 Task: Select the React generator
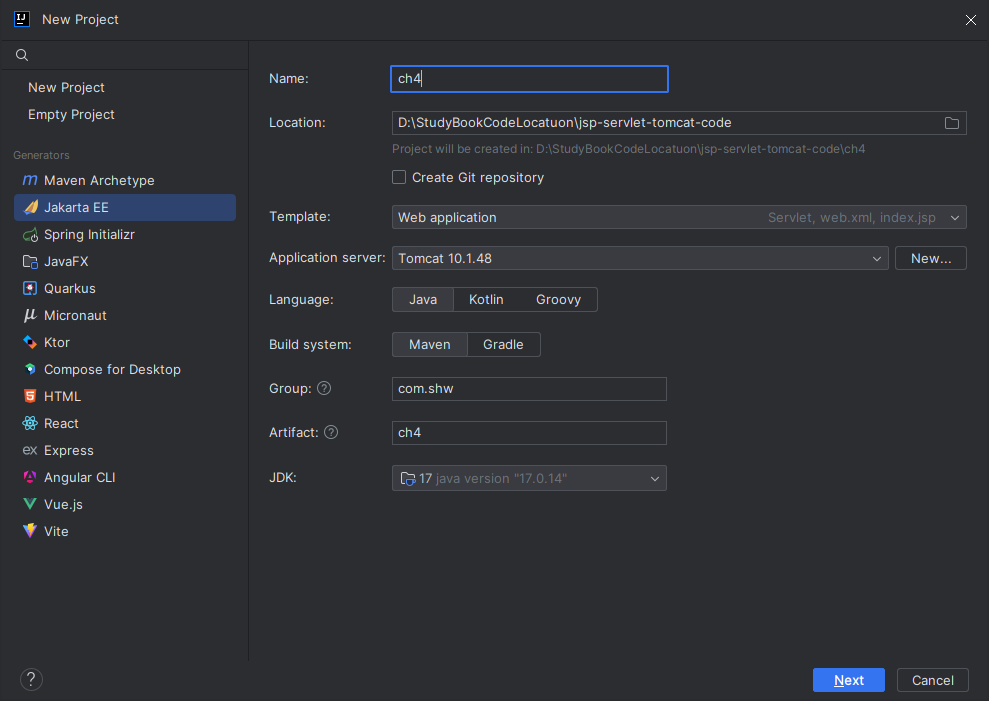pyautogui.click(x=60, y=423)
